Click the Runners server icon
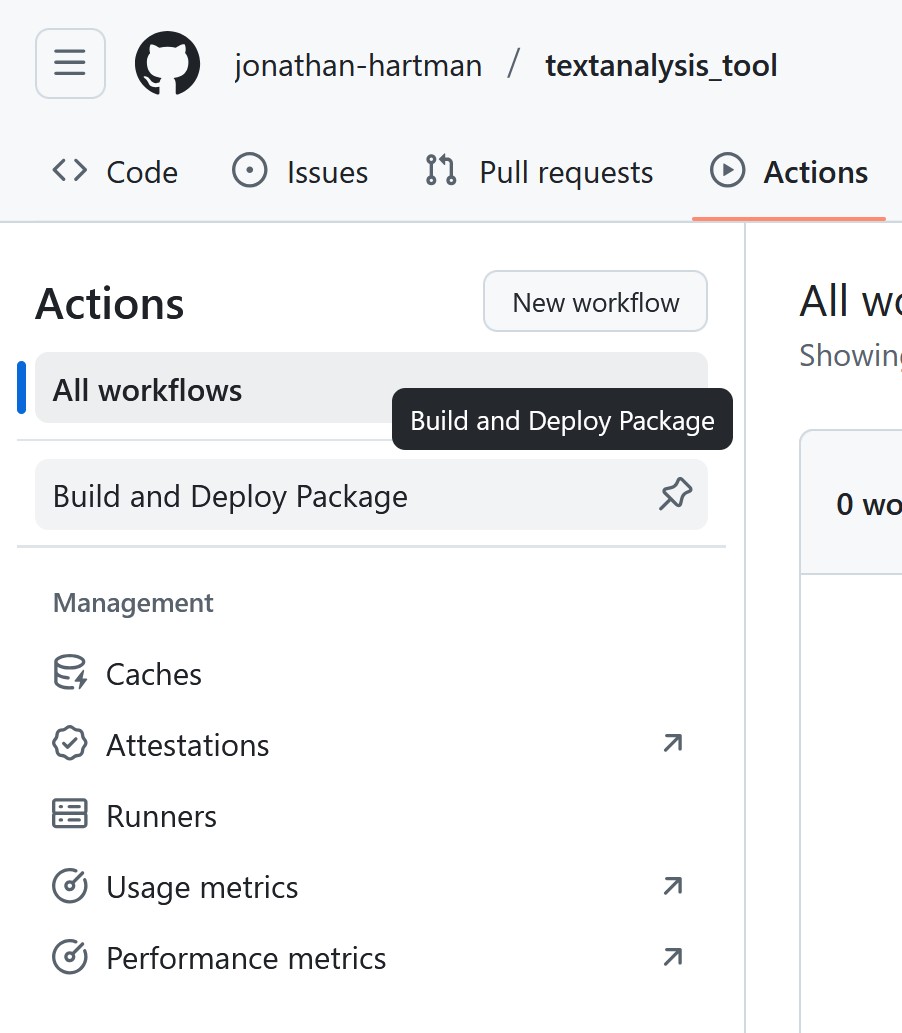Viewport: 902px width, 1033px height. tap(70, 815)
